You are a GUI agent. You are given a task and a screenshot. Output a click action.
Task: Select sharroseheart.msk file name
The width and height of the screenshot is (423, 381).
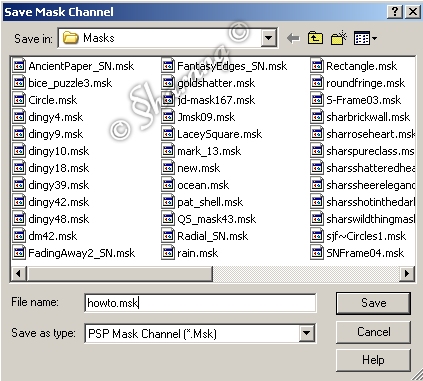point(370,134)
